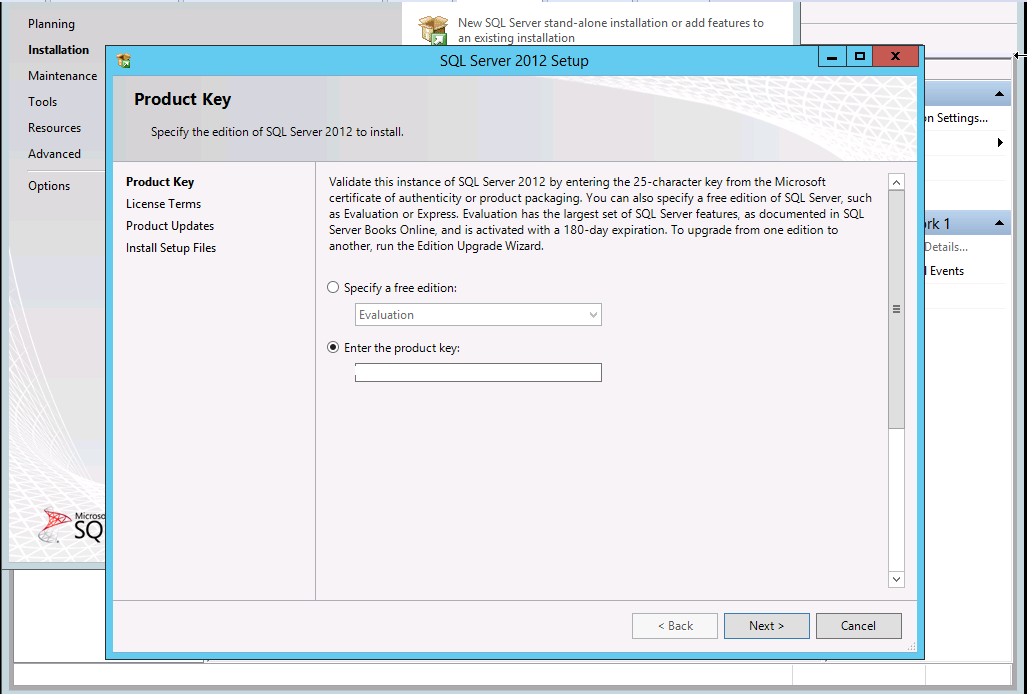1027x694 pixels.
Task: Open Advanced in Installation Center window
Action: 54,154
